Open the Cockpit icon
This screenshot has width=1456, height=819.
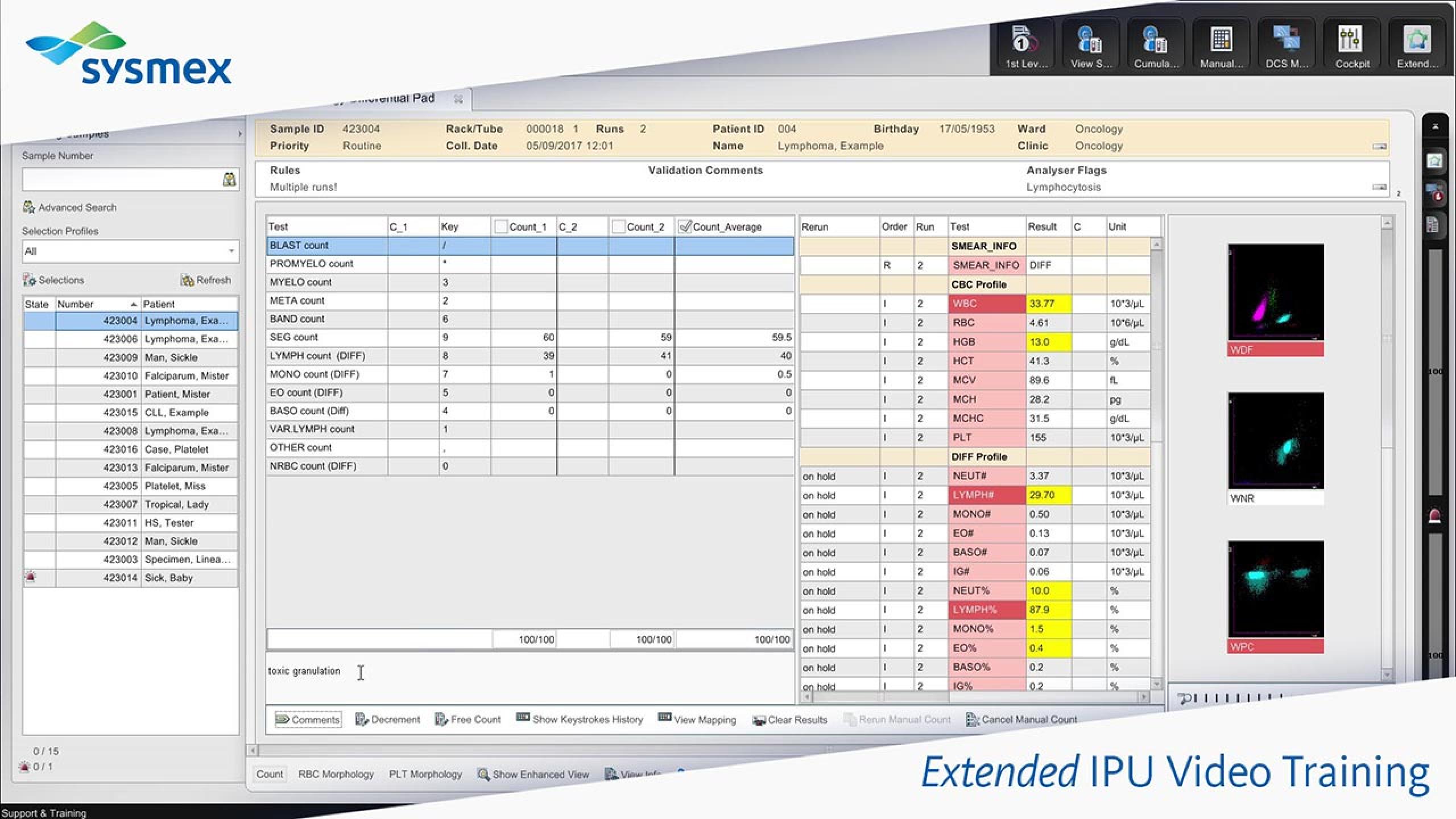(x=1352, y=45)
